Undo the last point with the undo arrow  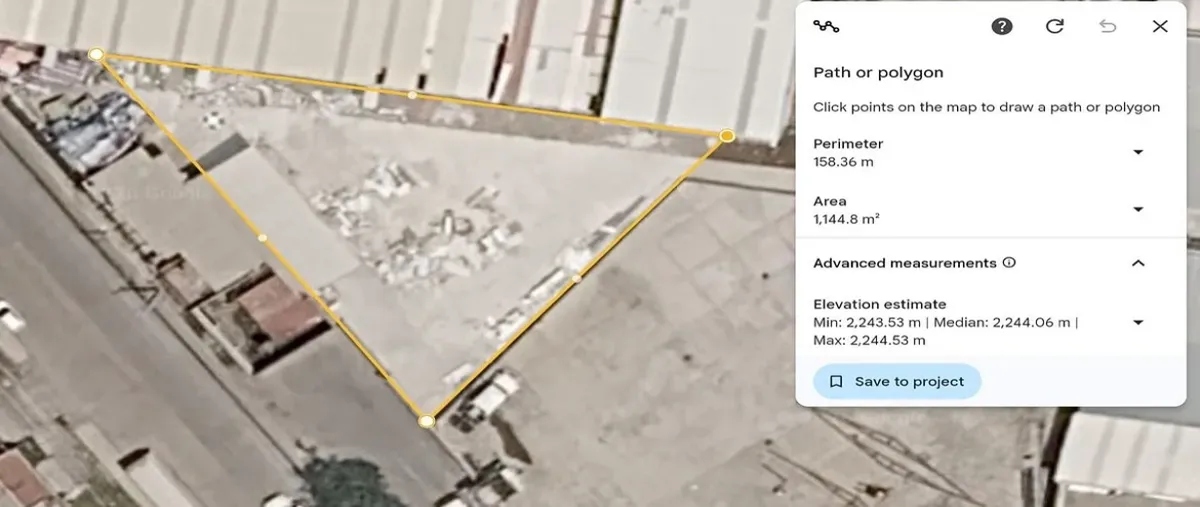pyautogui.click(x=1108, y=27)
